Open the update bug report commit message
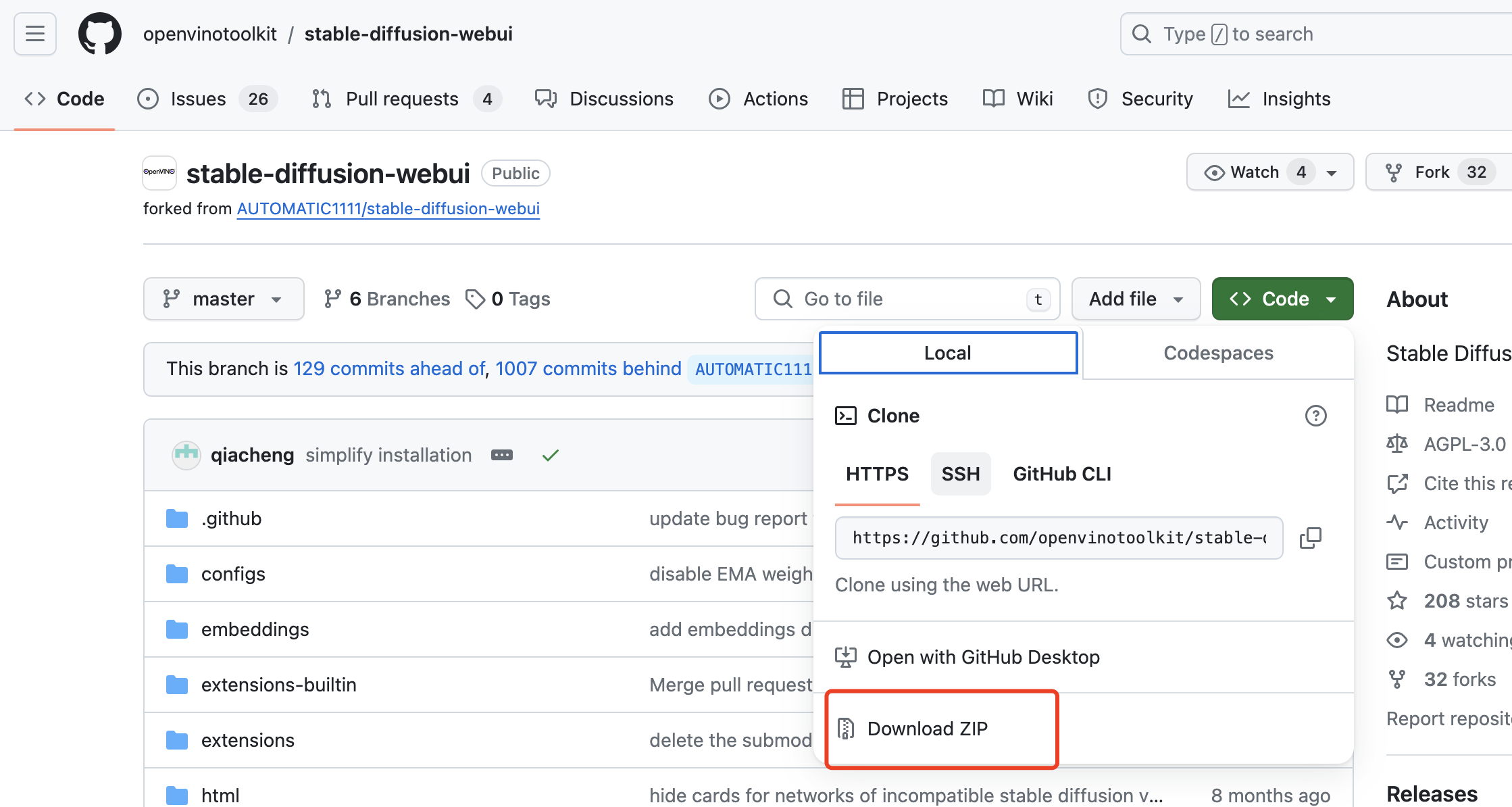The width and height of the screenshot is (1512, 807). [728, 518]
